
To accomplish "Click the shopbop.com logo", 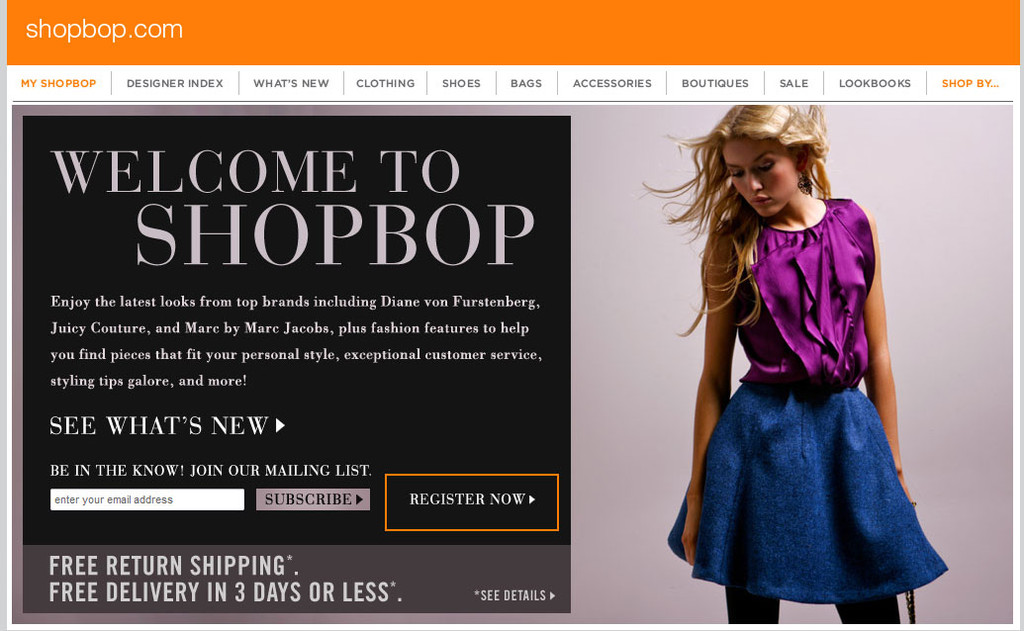I will 104,30.
